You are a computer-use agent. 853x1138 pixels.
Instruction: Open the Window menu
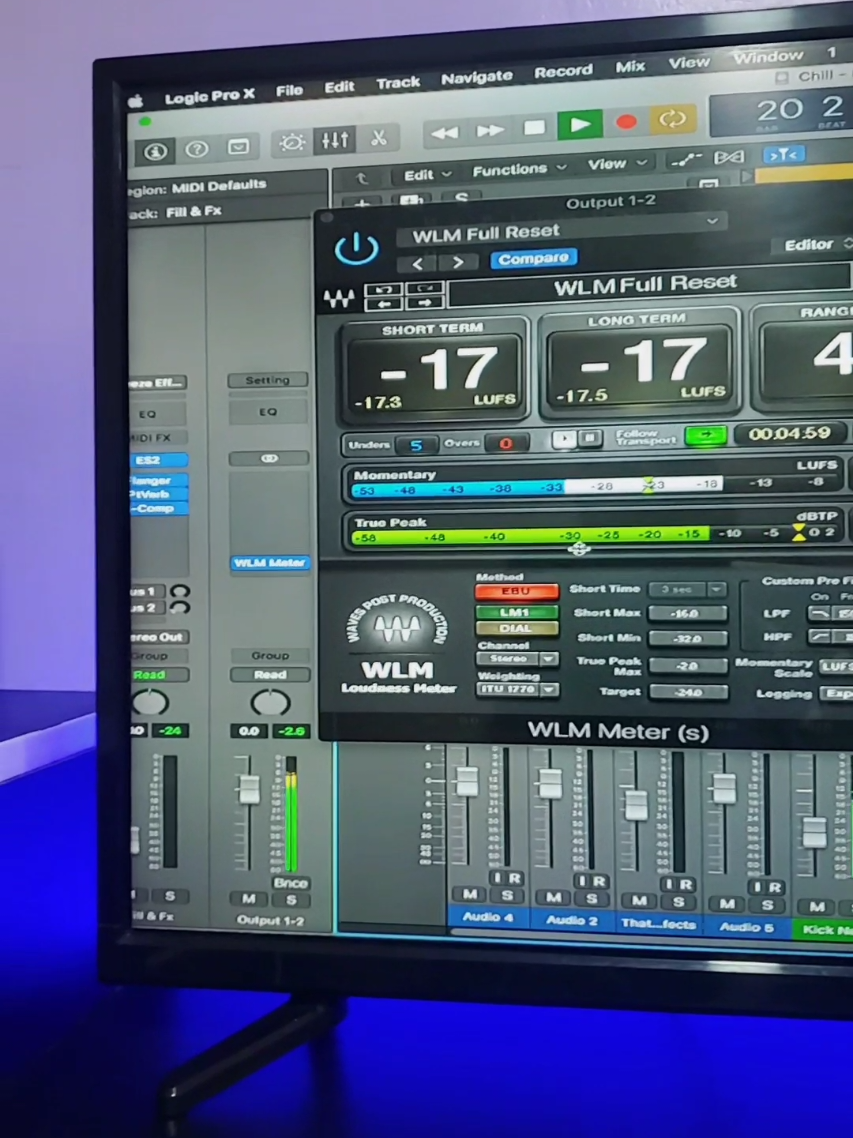(x=768, y=57)
